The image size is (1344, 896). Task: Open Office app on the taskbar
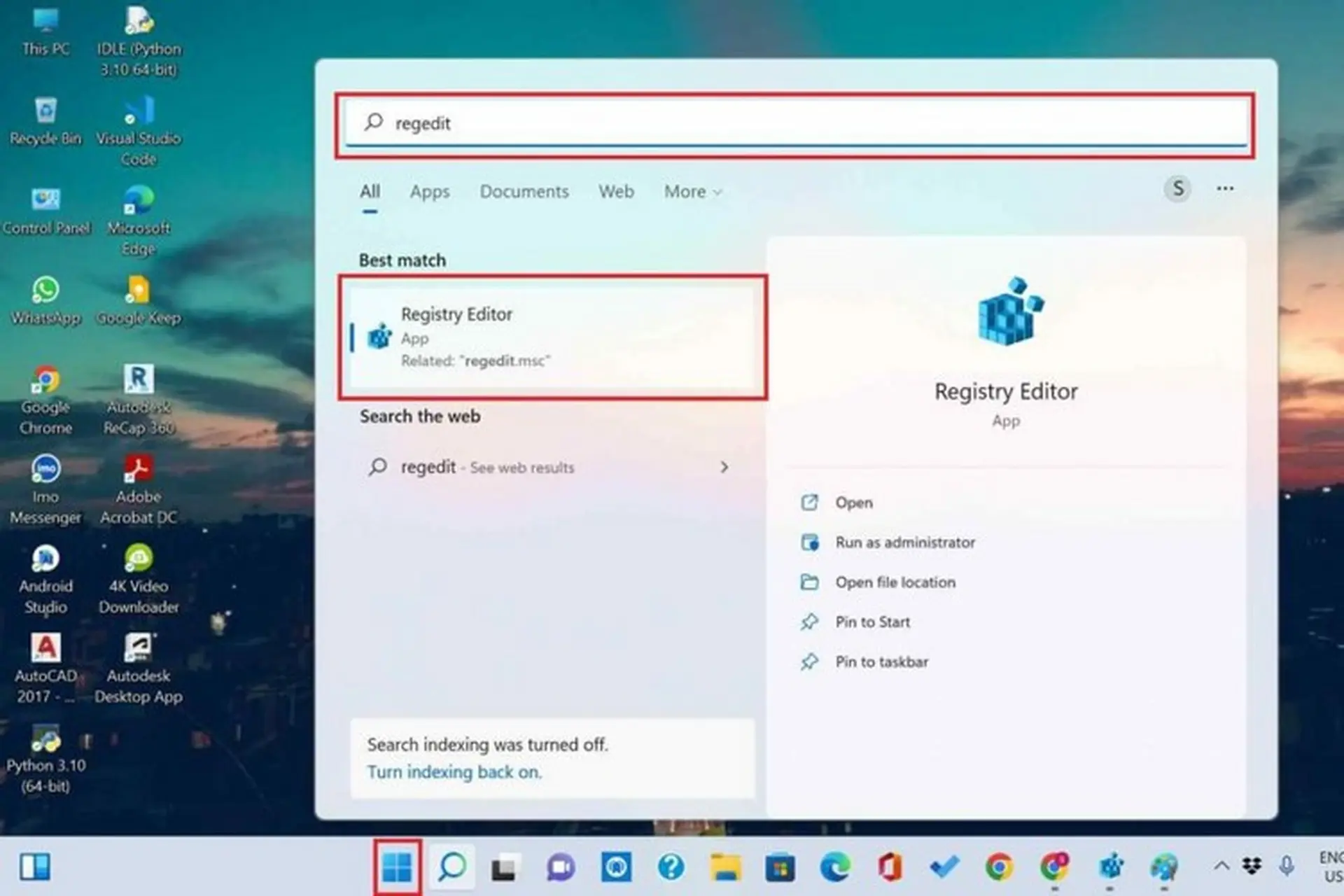click(x=889, y=868)
